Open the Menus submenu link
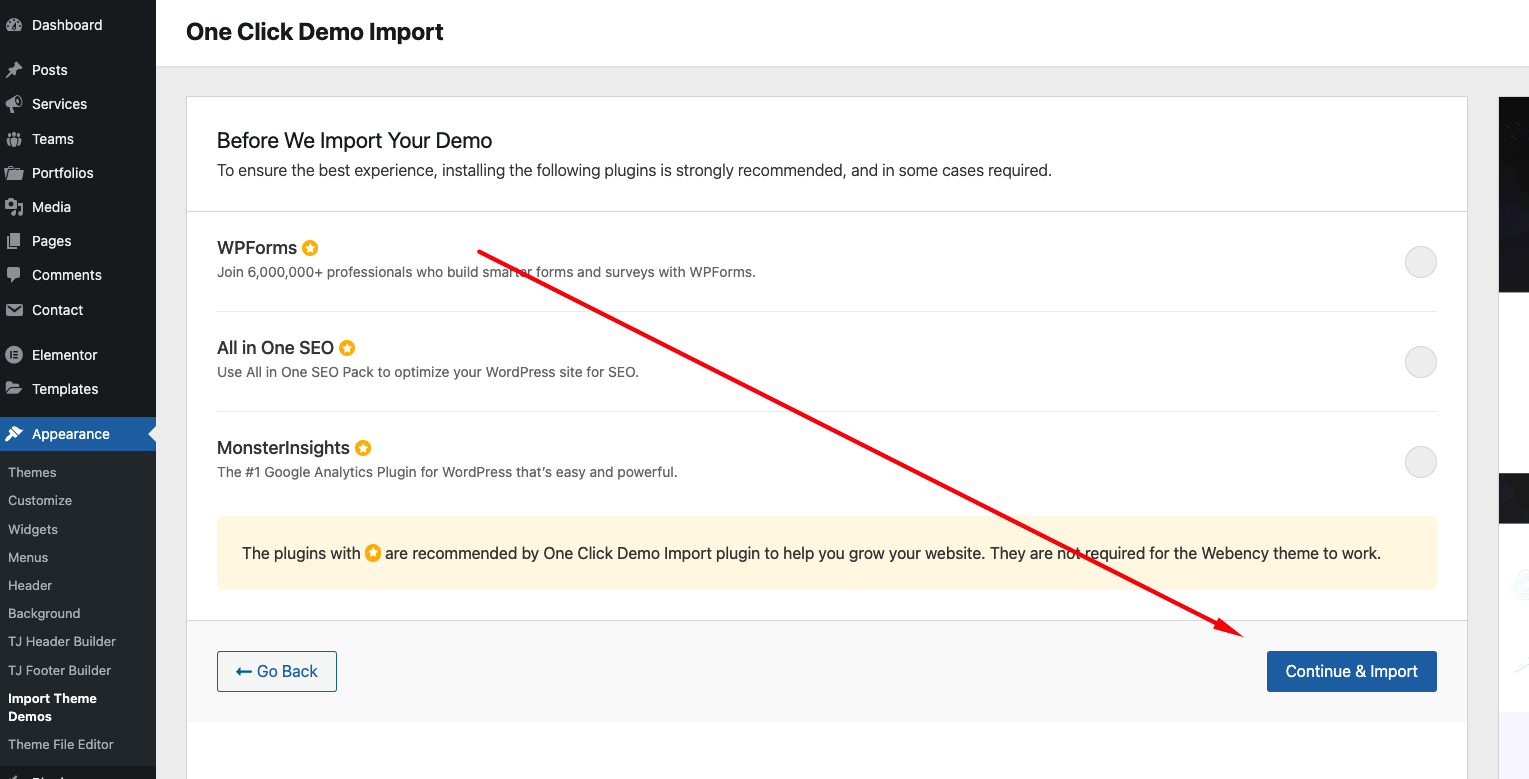 click(28, 557)
